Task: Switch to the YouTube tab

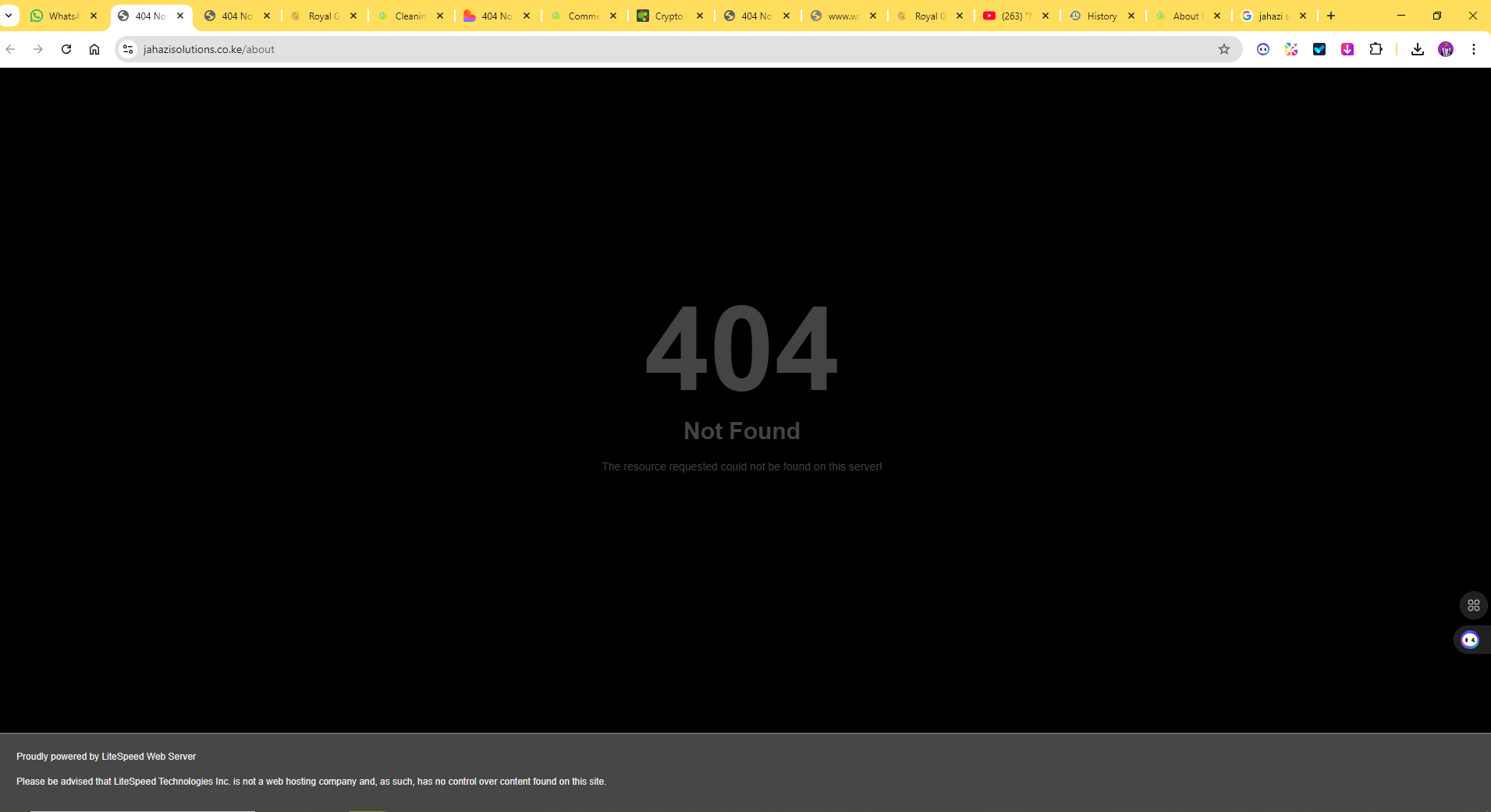Action: click(1010, 16)
